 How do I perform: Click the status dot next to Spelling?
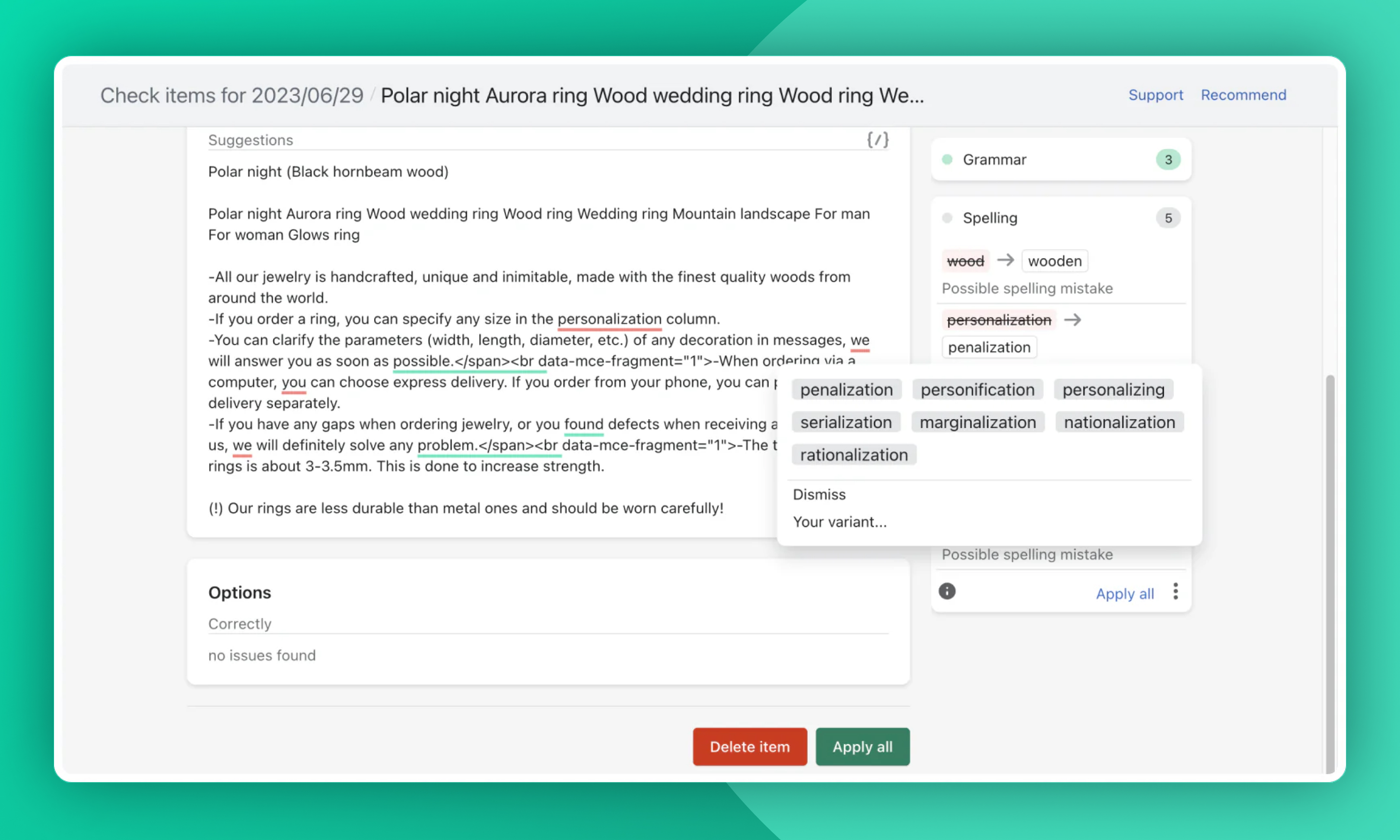click(x=947, y=218)
